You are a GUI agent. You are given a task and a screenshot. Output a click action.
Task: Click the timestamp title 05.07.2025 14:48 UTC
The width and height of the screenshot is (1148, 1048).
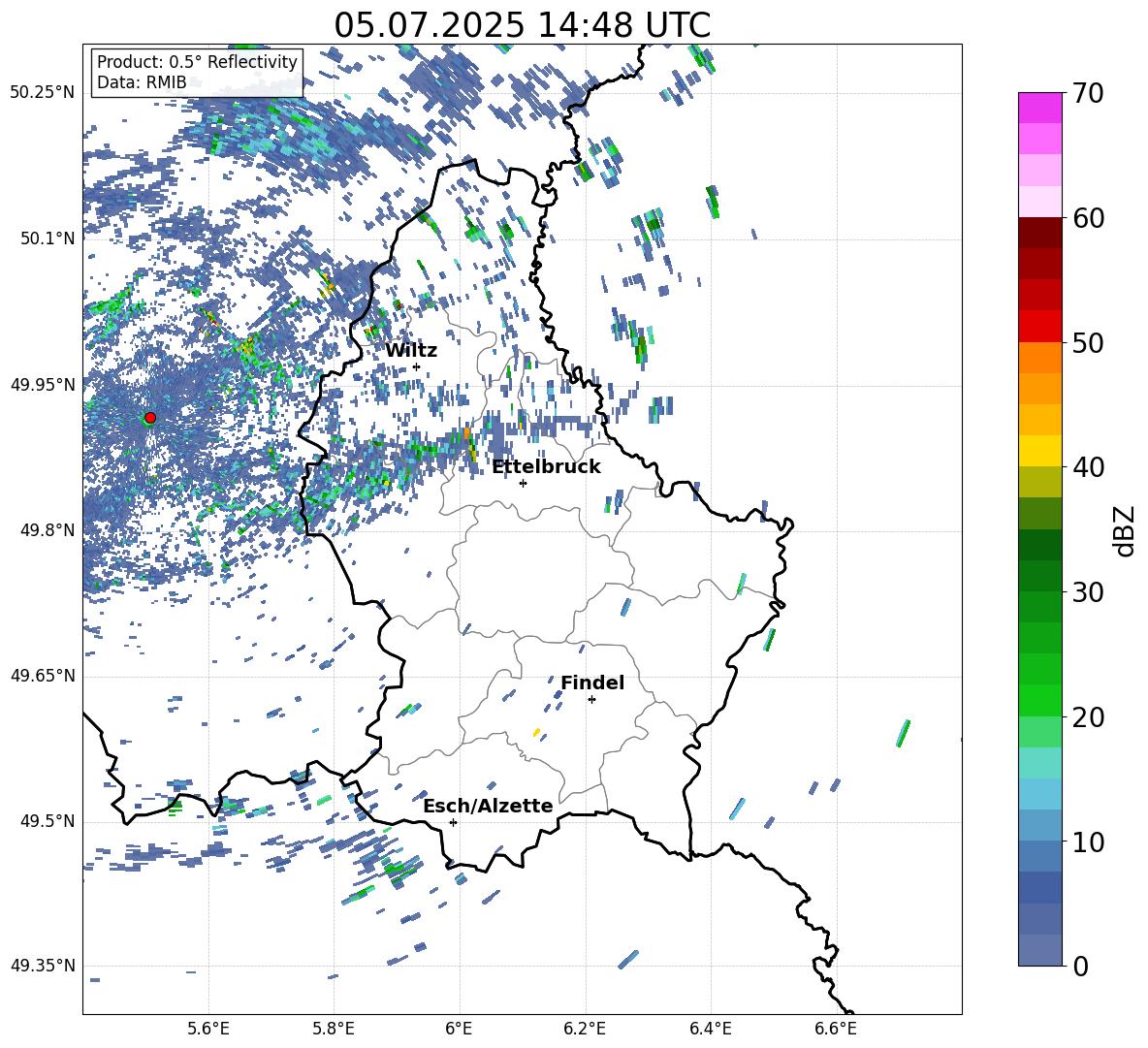tap(522, 25)
